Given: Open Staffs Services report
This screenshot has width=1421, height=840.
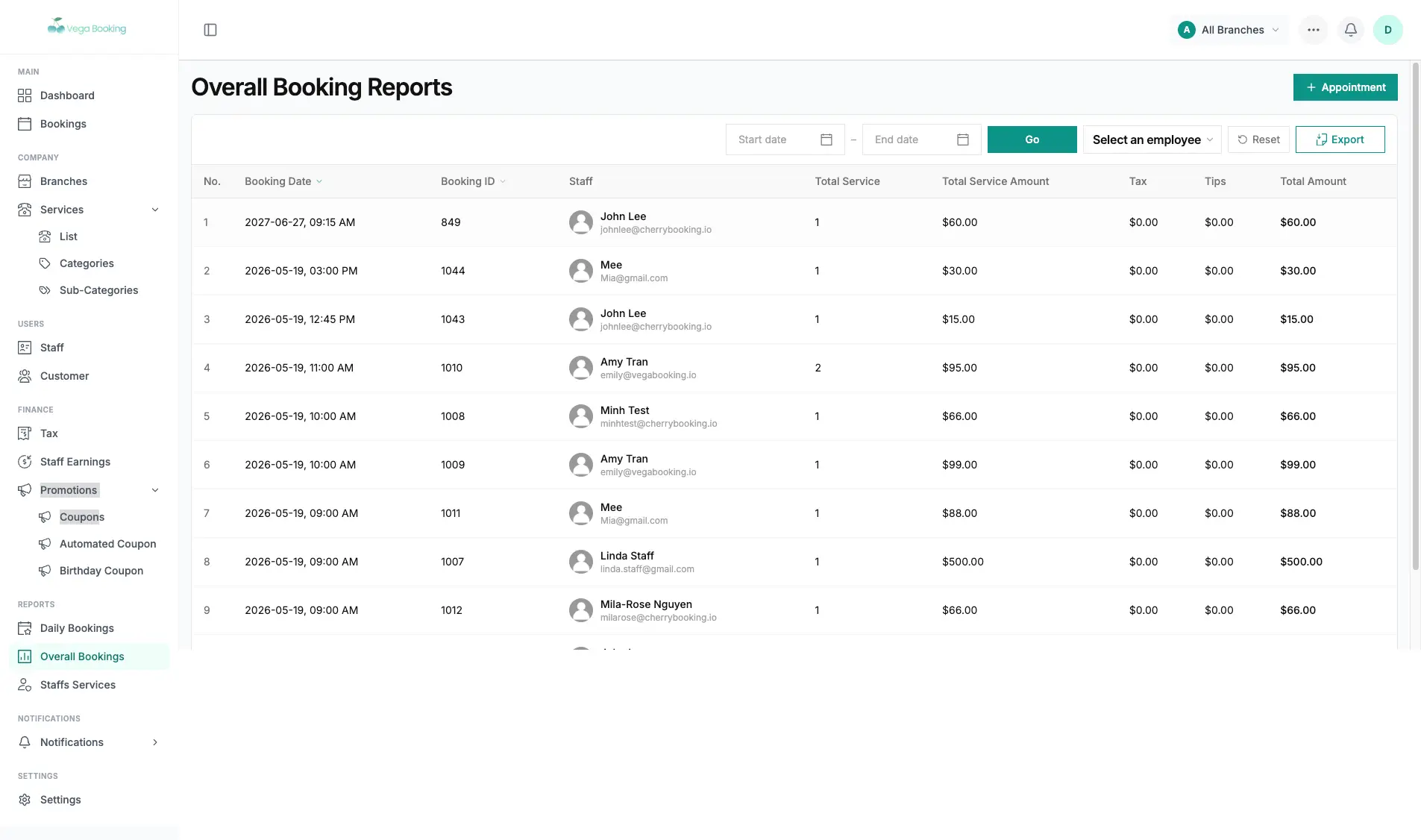Looking at the screenshot, I should pyautogui.click(x=90, y=685).
